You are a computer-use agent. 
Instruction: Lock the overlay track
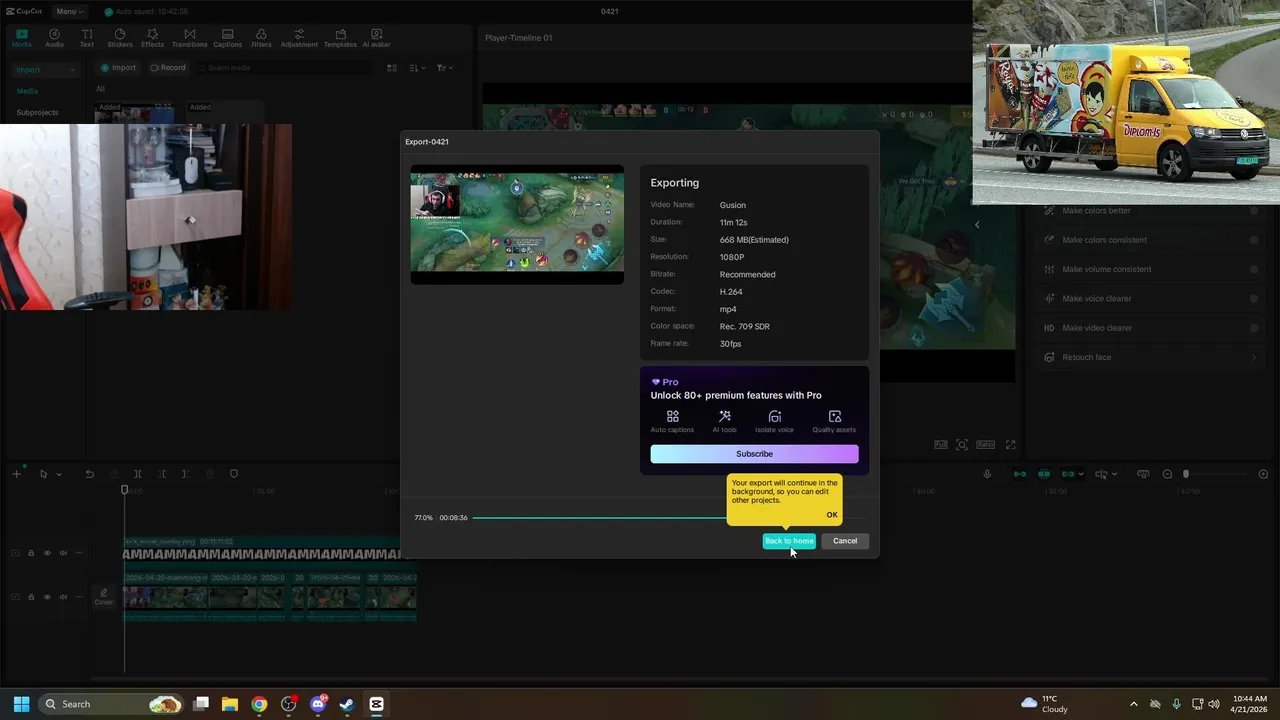(31, 553)
